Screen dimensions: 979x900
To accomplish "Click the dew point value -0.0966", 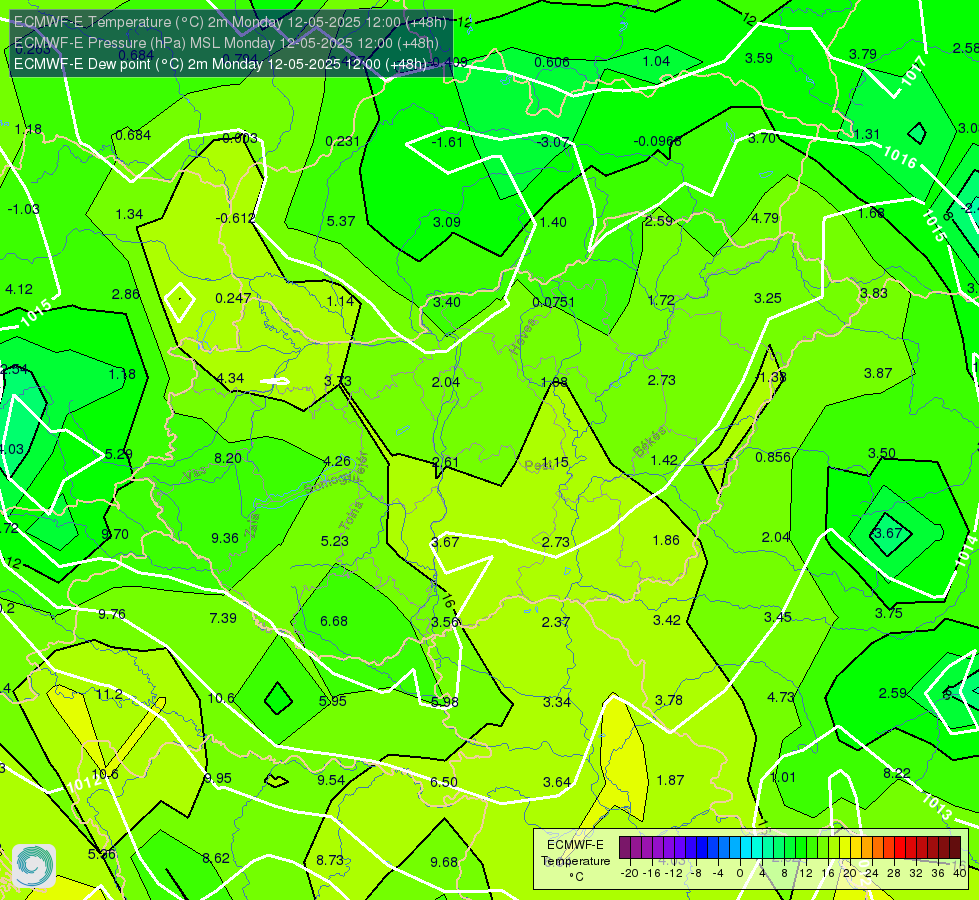I will coord(657,141).
